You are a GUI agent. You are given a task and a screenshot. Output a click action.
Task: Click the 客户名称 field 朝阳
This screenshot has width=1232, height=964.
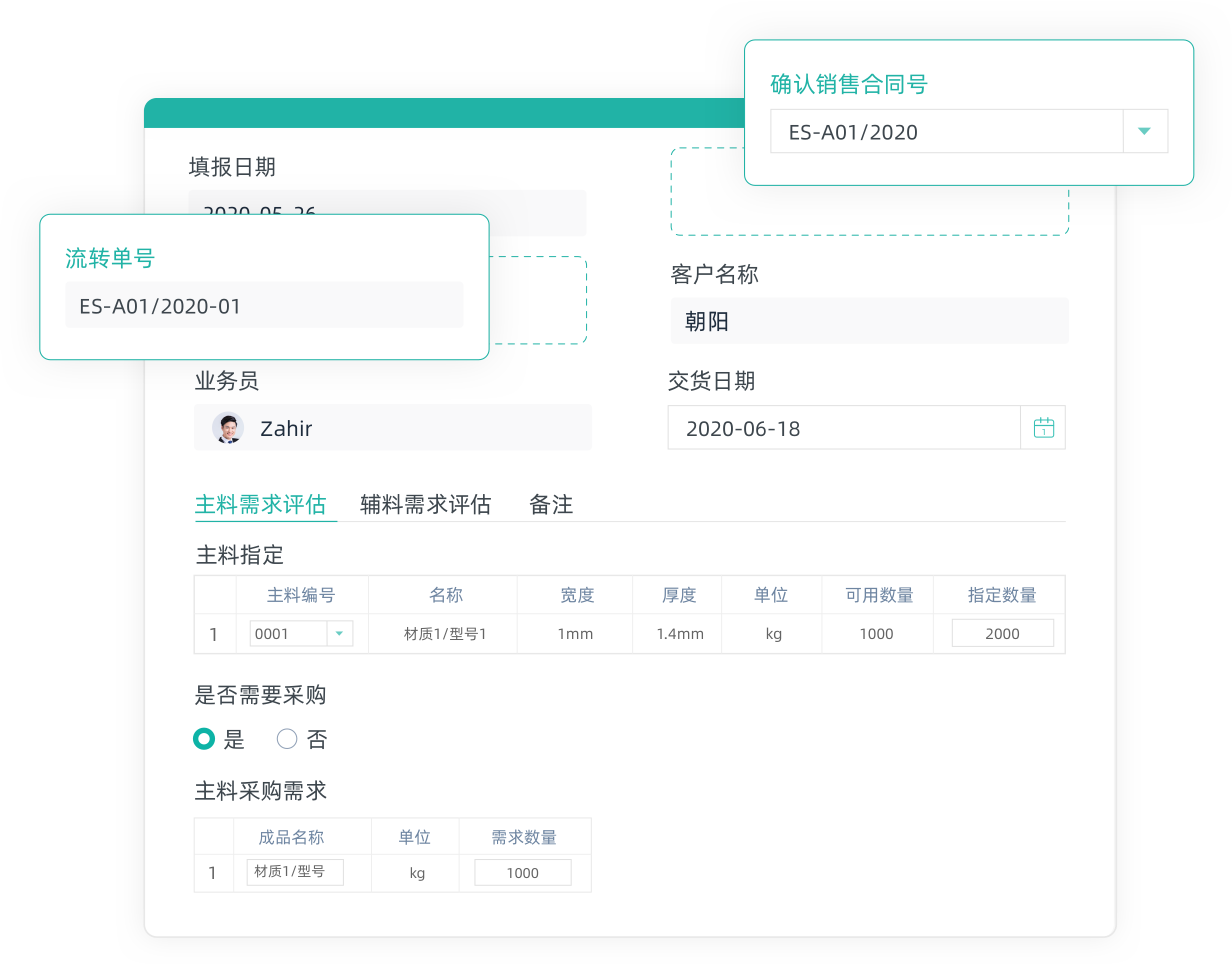coord(868,321)
